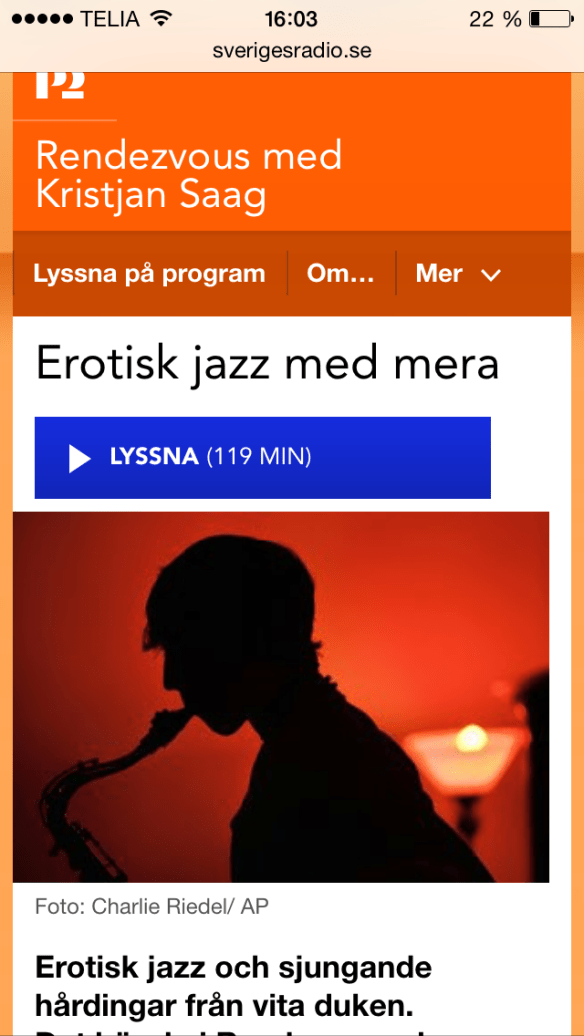Click the (119 MIN) duration text
This screenshot has height=1036, width=584.
(259, 457)
